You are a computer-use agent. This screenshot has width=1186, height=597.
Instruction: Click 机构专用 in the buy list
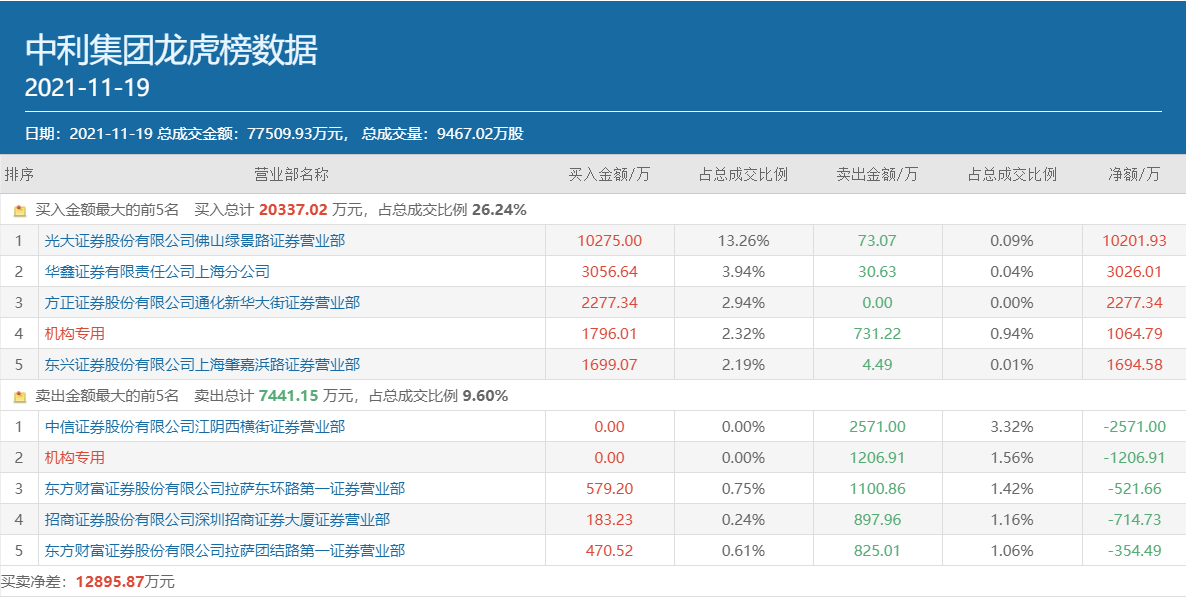pos(75,334)
